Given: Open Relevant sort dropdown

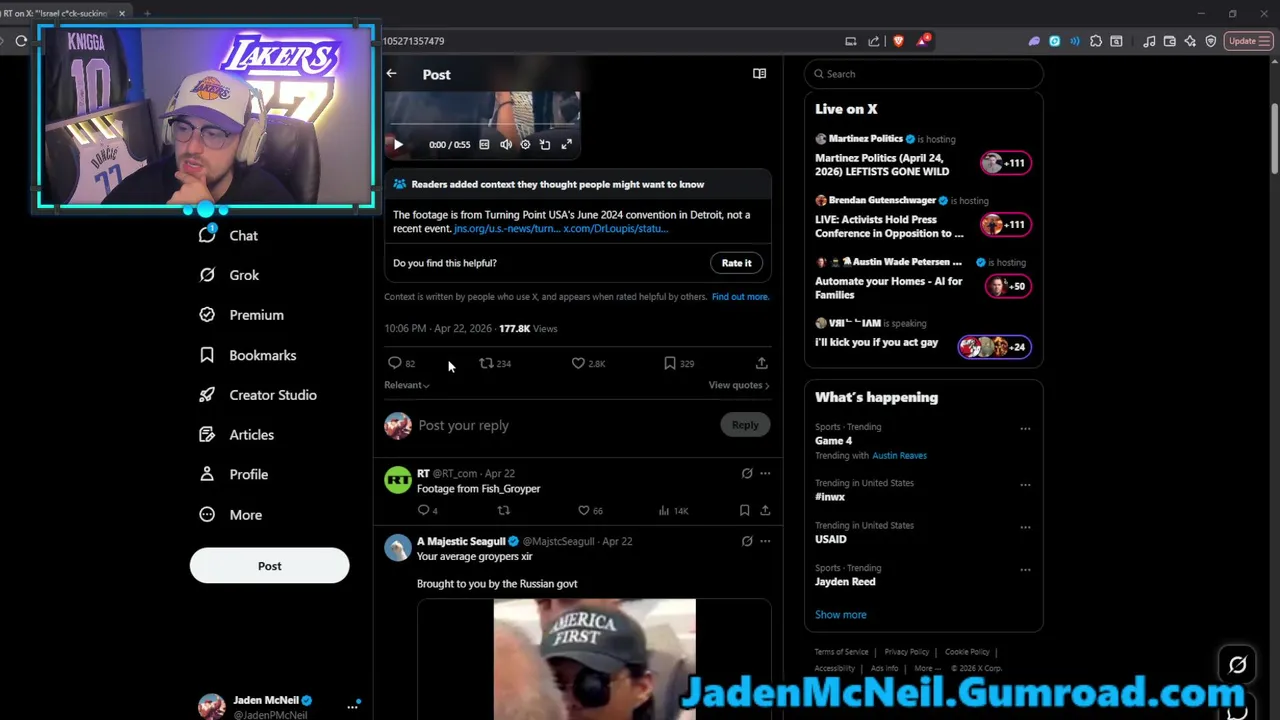Looking at the screenshot, I should (407, 385).
